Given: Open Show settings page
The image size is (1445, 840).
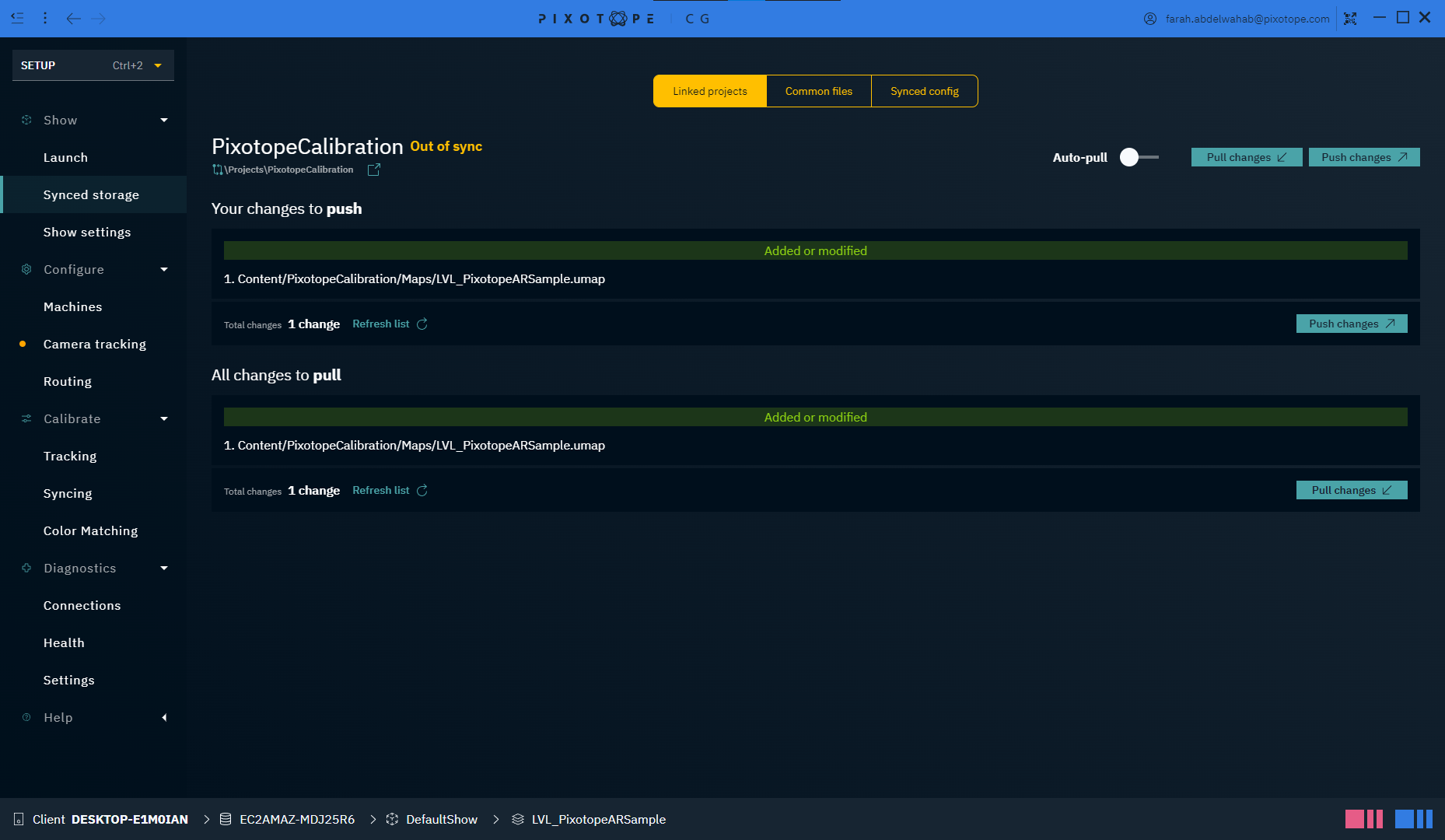Looking at the screenshot, I should (x=93, y=232).
